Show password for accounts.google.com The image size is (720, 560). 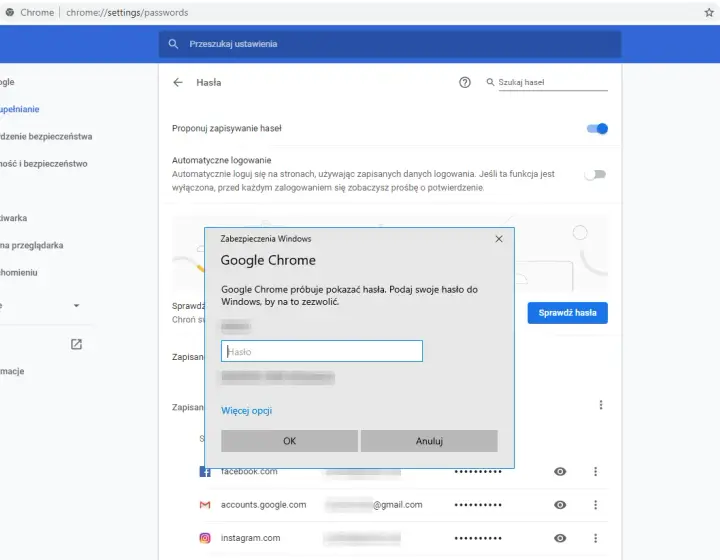(560, 505)
